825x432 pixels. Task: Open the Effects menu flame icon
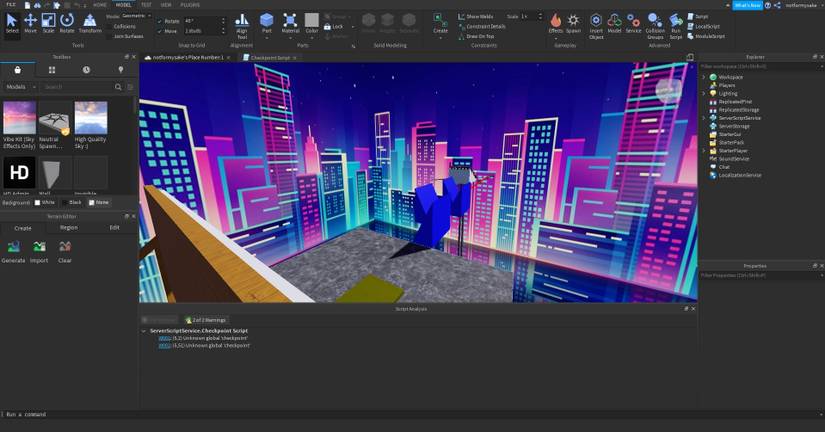(x=556, y=23)
